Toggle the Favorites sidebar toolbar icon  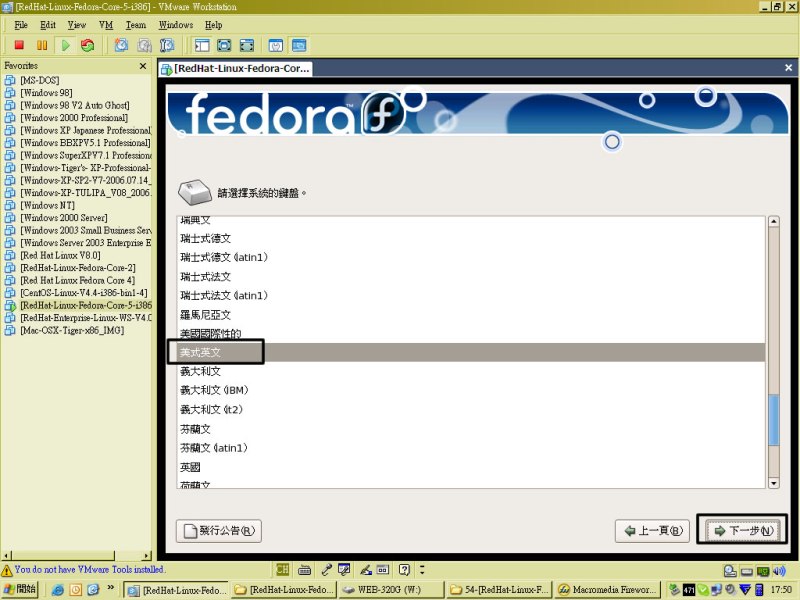coord(202,45)
